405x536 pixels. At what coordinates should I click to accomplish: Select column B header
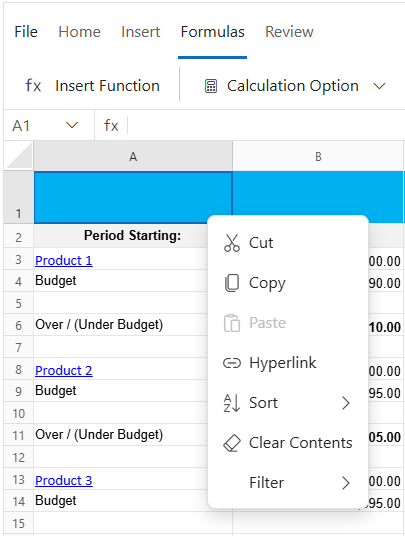(318, 157)
